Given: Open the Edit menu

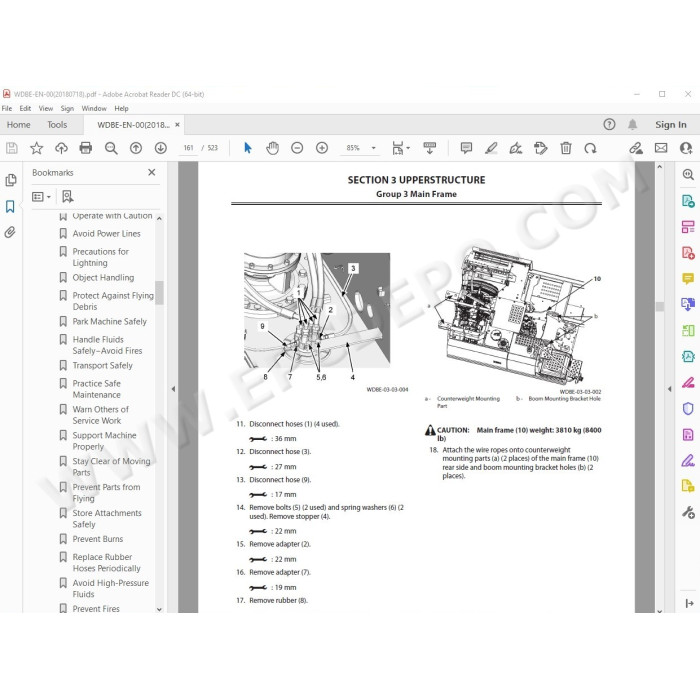Looking at the screenshot, I should [x=25, y=108].
